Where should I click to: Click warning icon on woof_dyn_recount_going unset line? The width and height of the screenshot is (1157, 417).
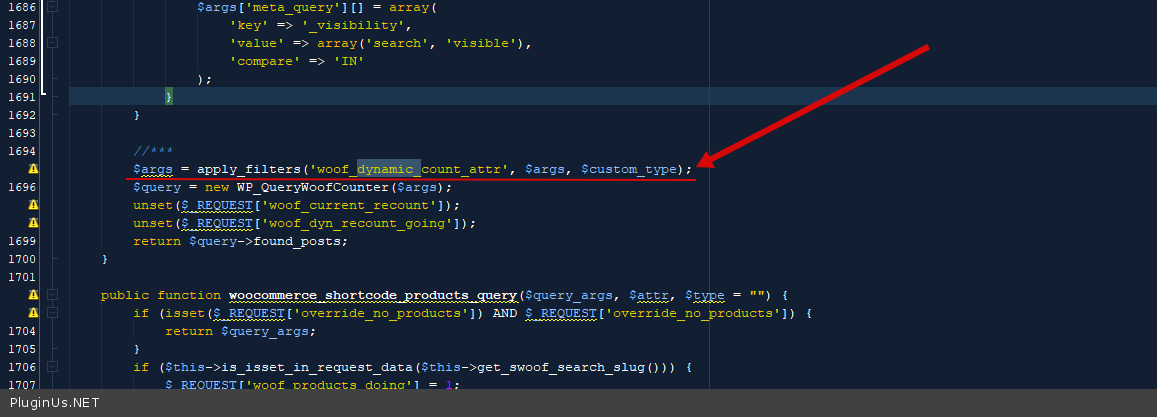tap(33, 223)
